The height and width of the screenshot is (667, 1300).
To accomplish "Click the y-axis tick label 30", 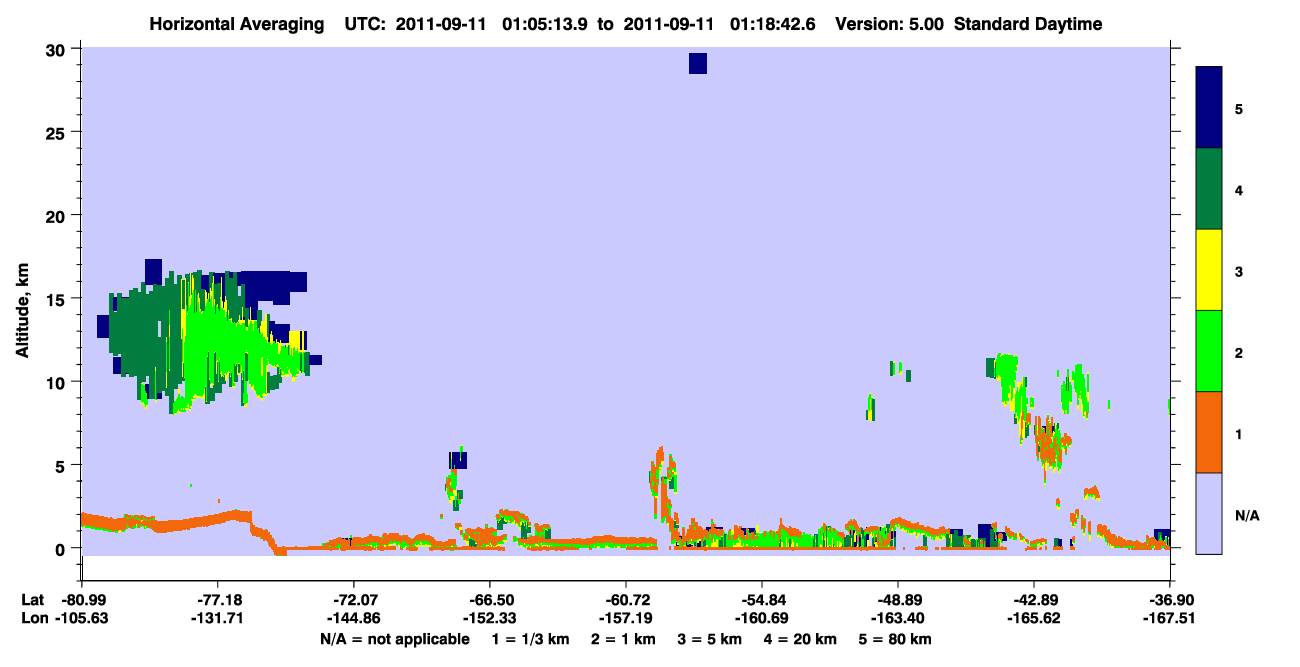I will [57, 49].
